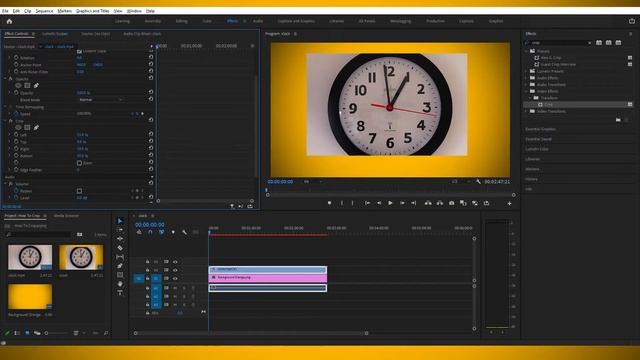Open the Lumetri Color panel
The height and width of the screenshot is (360, 640).
point(537,149)
